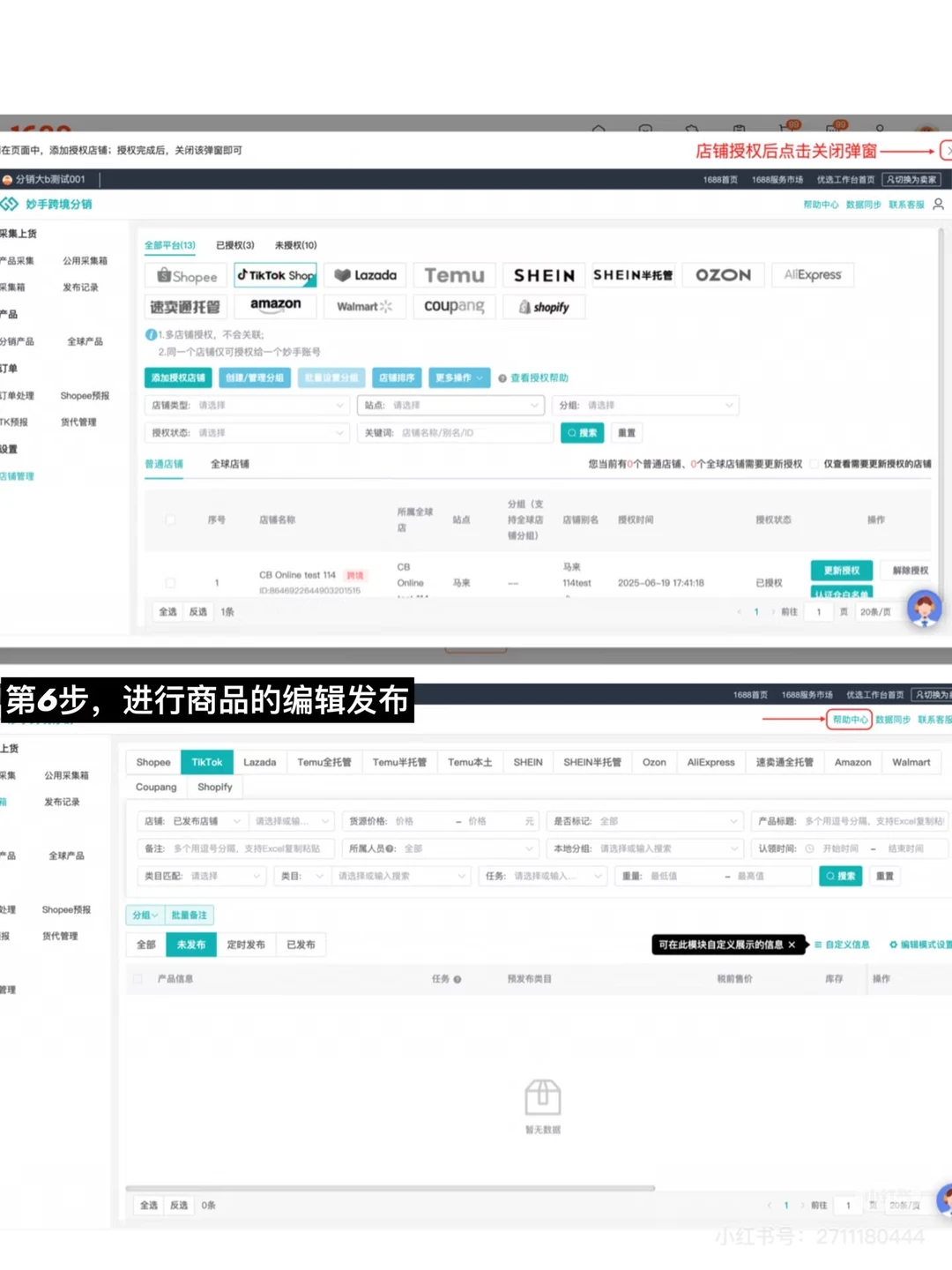
Task: Open the 是否标记 dropdown
Action: [645, 821]
